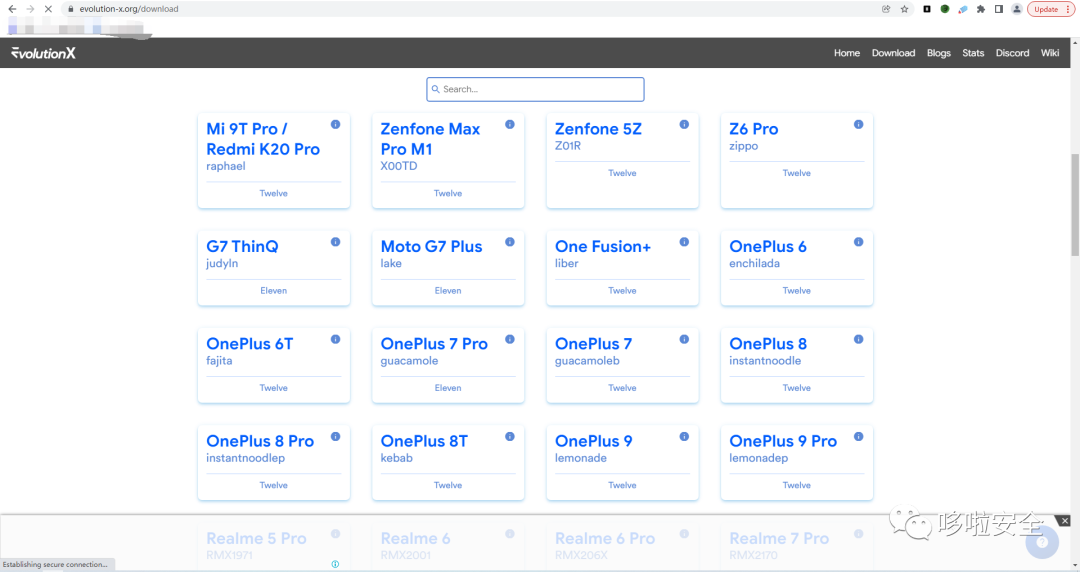Screen dimensions: 1080x572
Task: Click the page vertical scrollbar thumb
Action: (x=1074, y=205)
